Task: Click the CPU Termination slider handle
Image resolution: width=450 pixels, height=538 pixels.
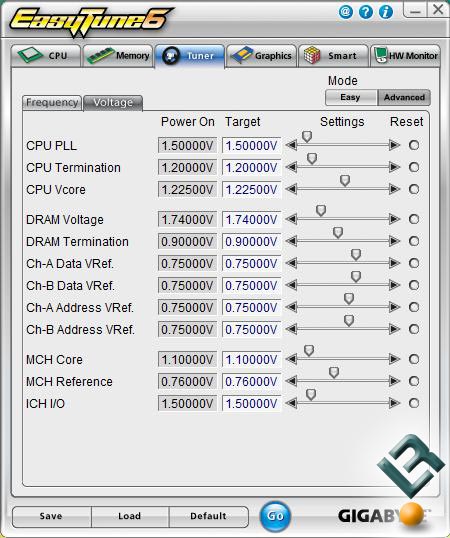Action: (312, 159)
